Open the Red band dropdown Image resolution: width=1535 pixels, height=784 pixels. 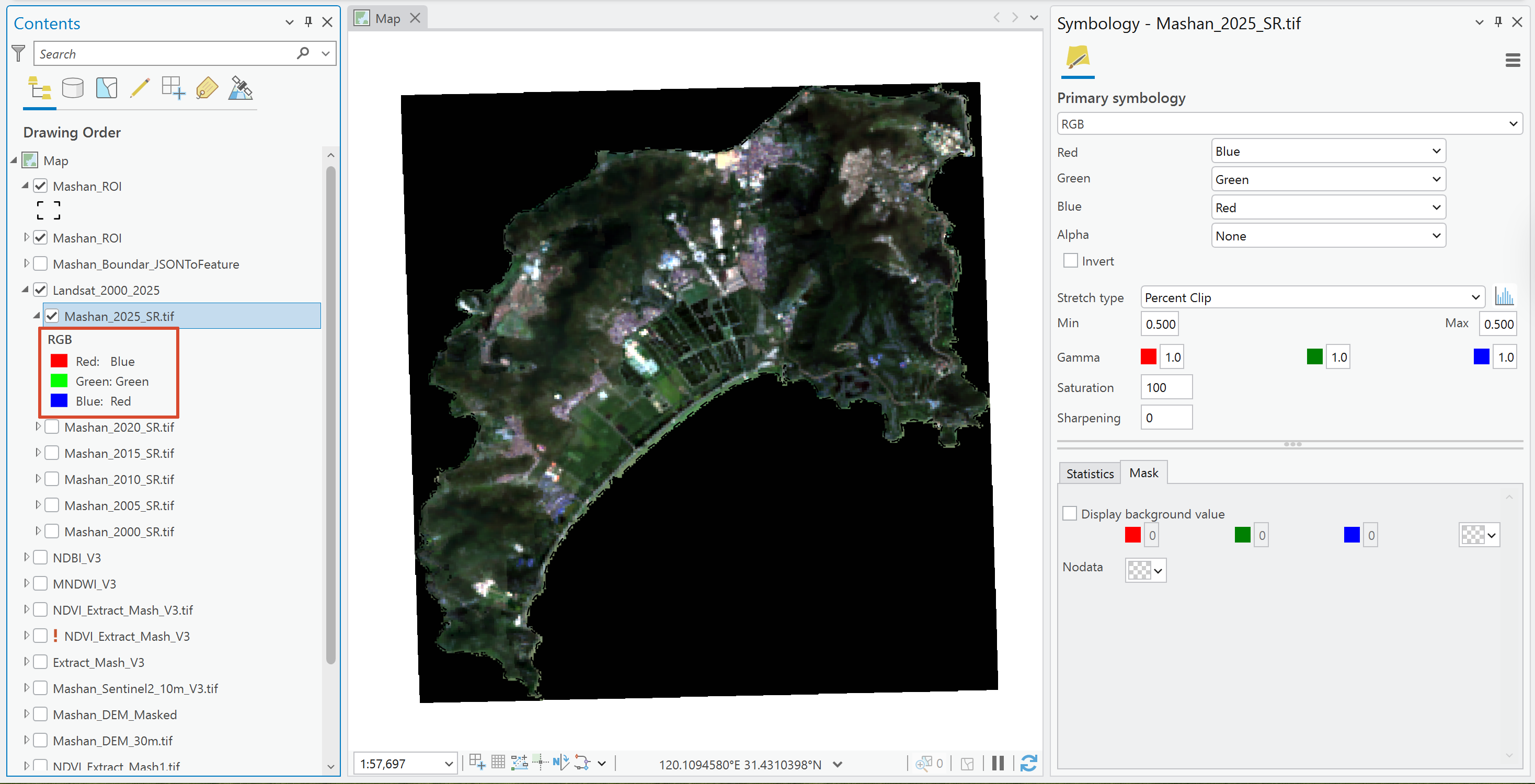1328,152
